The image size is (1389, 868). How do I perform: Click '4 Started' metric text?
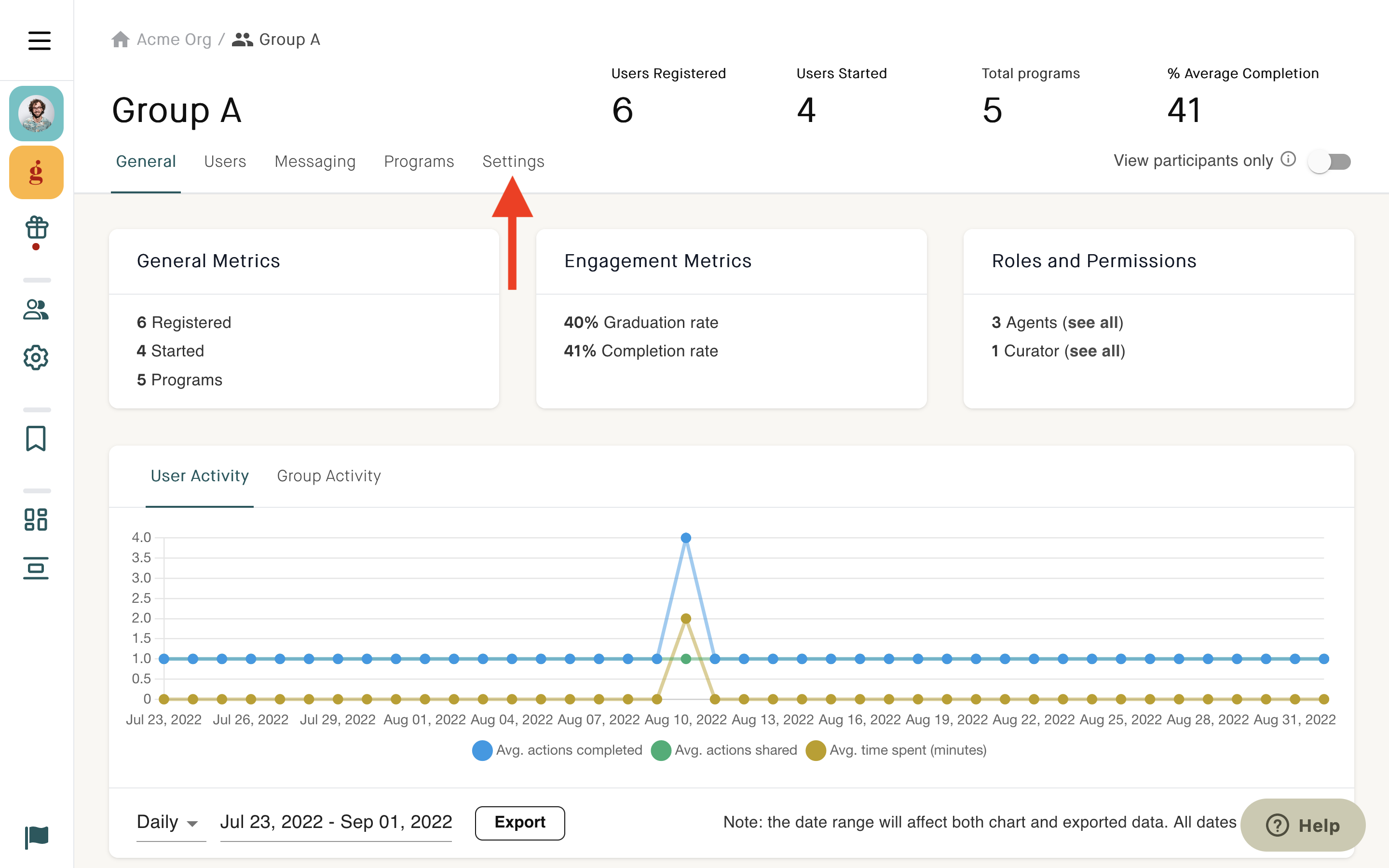pyautogui.click(x=170, y=351)
